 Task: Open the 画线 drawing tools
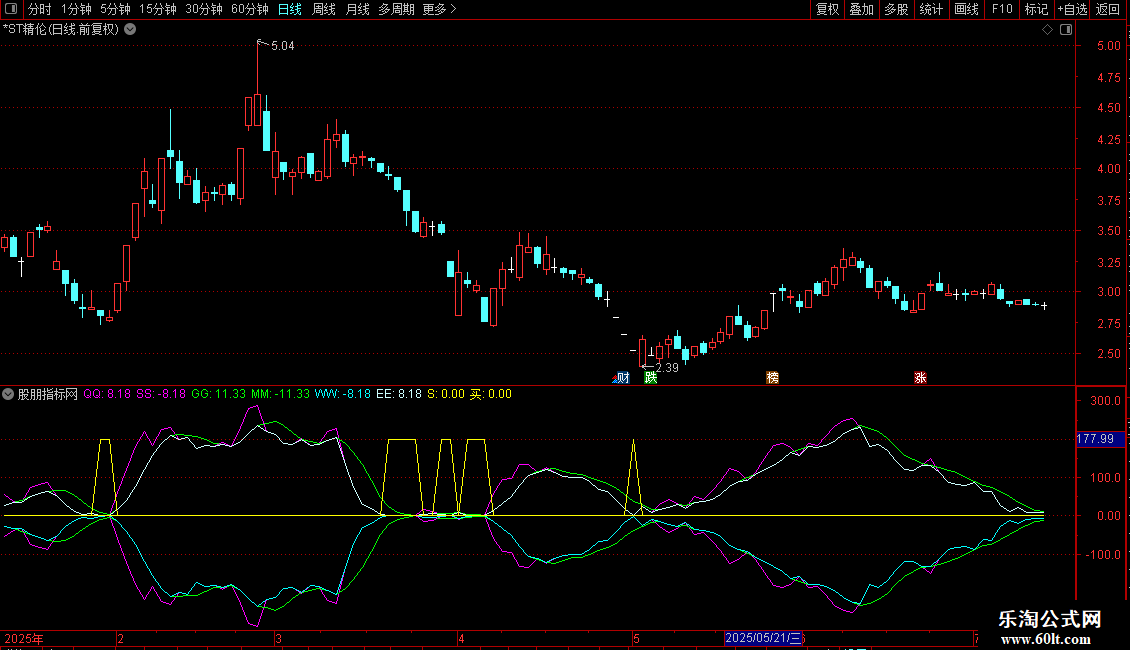[966, 9]
